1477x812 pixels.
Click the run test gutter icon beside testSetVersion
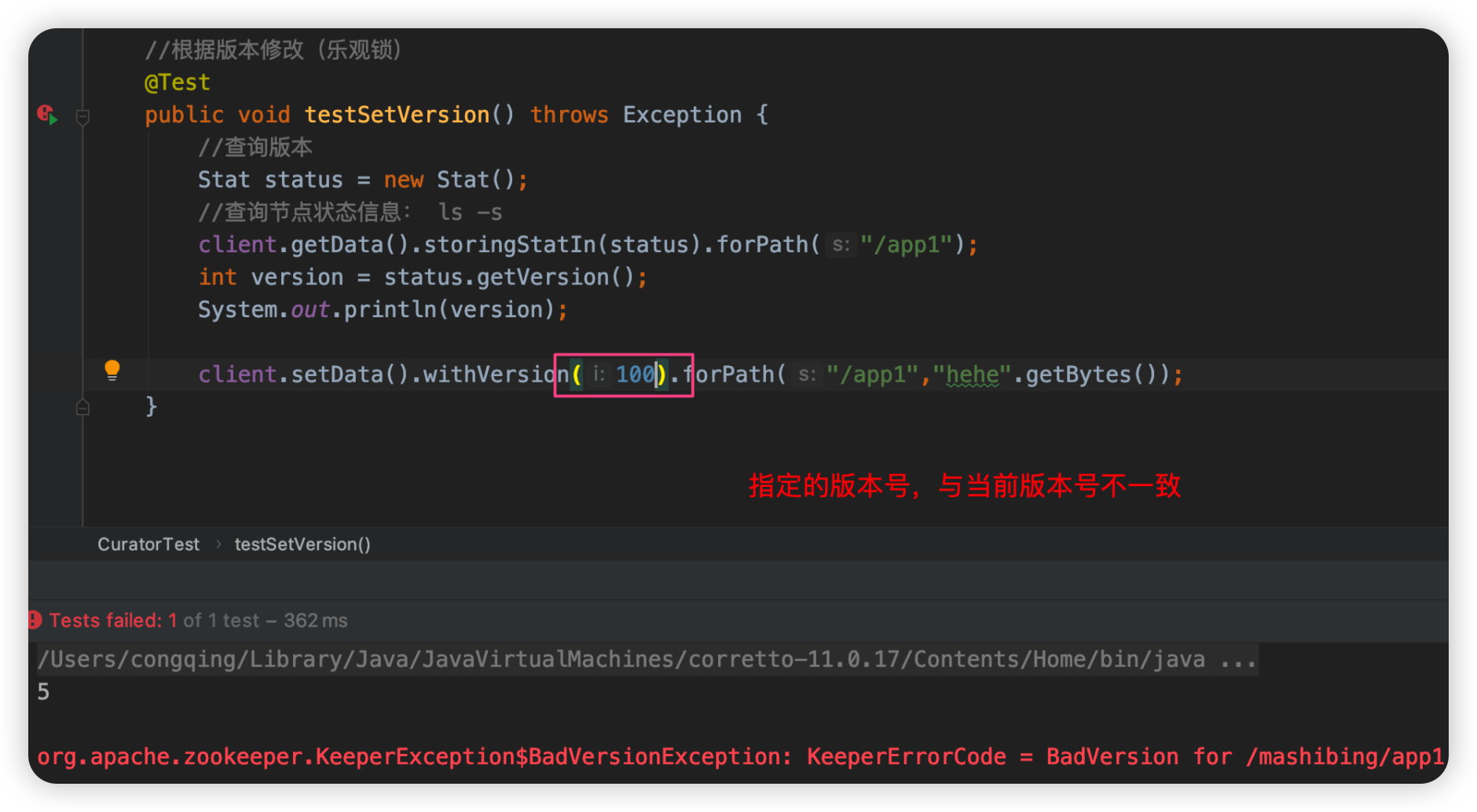click(47, 115)
